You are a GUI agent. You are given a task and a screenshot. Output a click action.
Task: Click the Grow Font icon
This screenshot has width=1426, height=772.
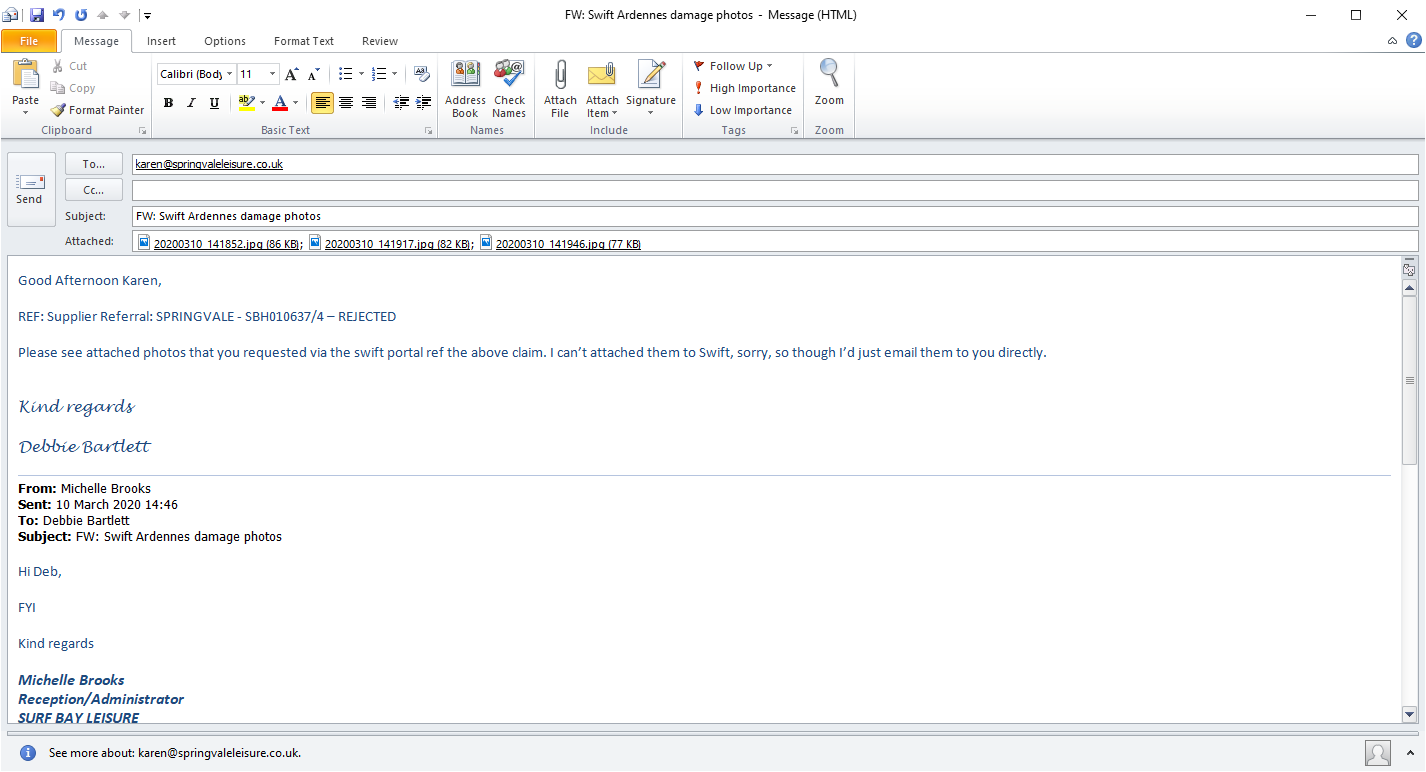pyautogui.click(x=291, y=74)
